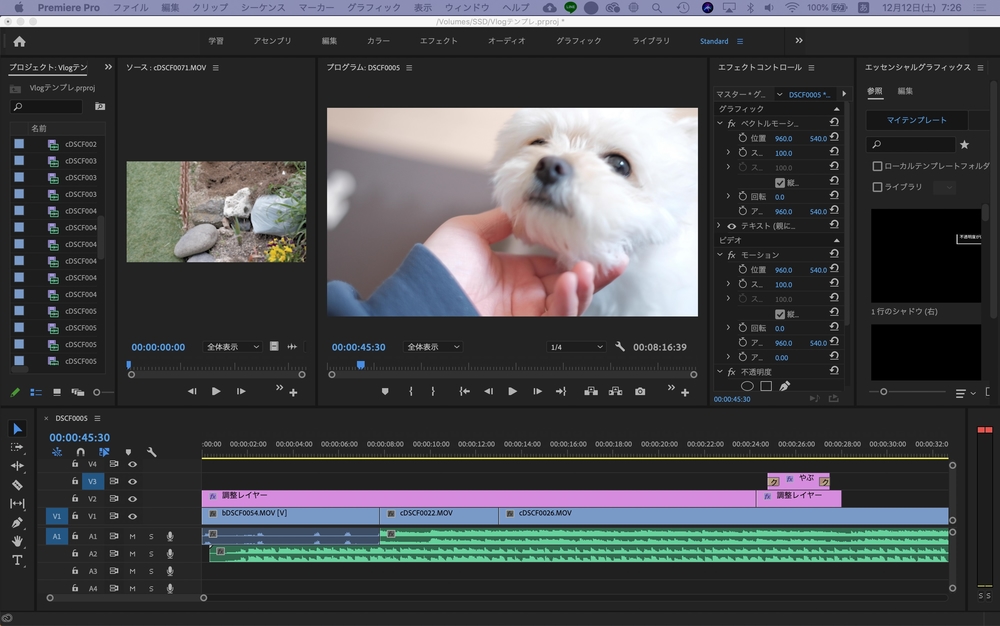
Task: Toggle V4 track output eye
Action: 133,464
